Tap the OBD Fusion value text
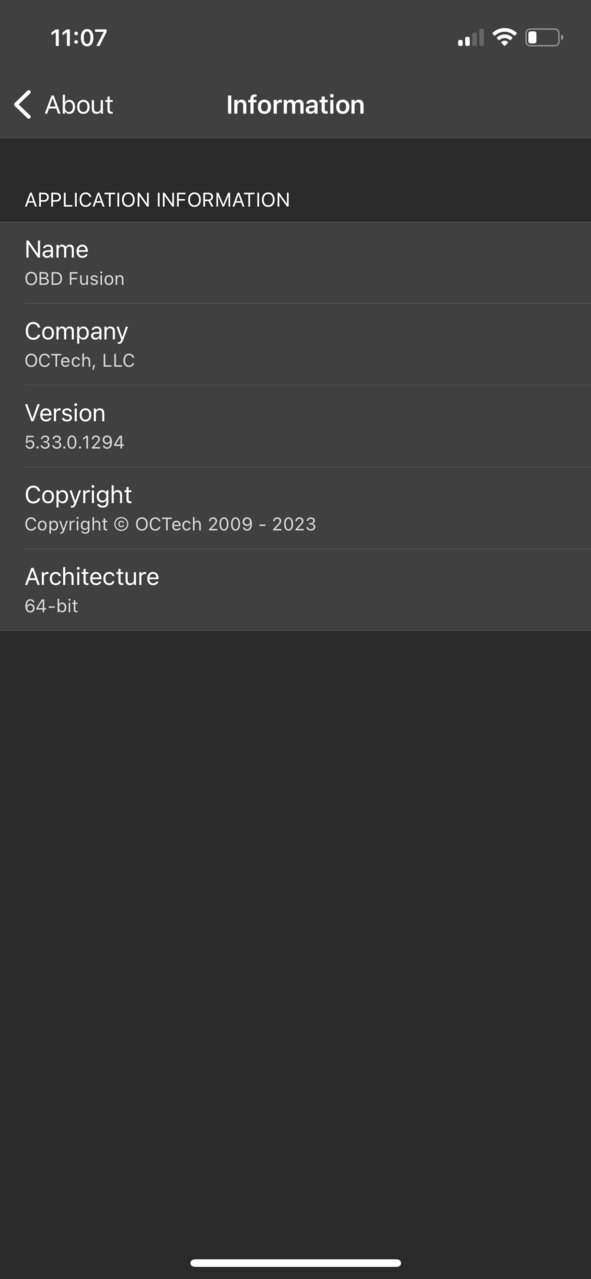 click(75, 279)
